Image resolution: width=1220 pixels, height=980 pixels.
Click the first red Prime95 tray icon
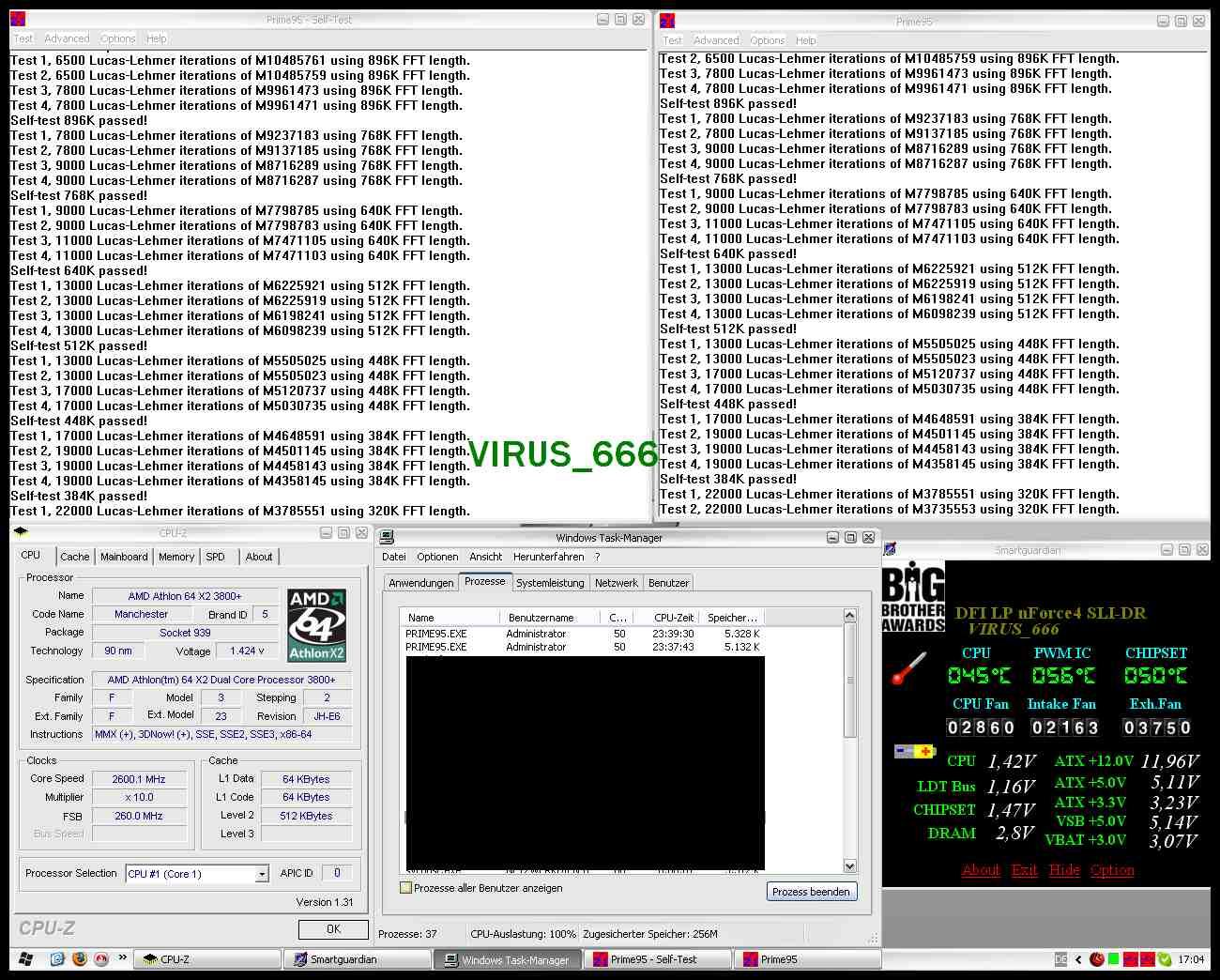pos(1131,959)
